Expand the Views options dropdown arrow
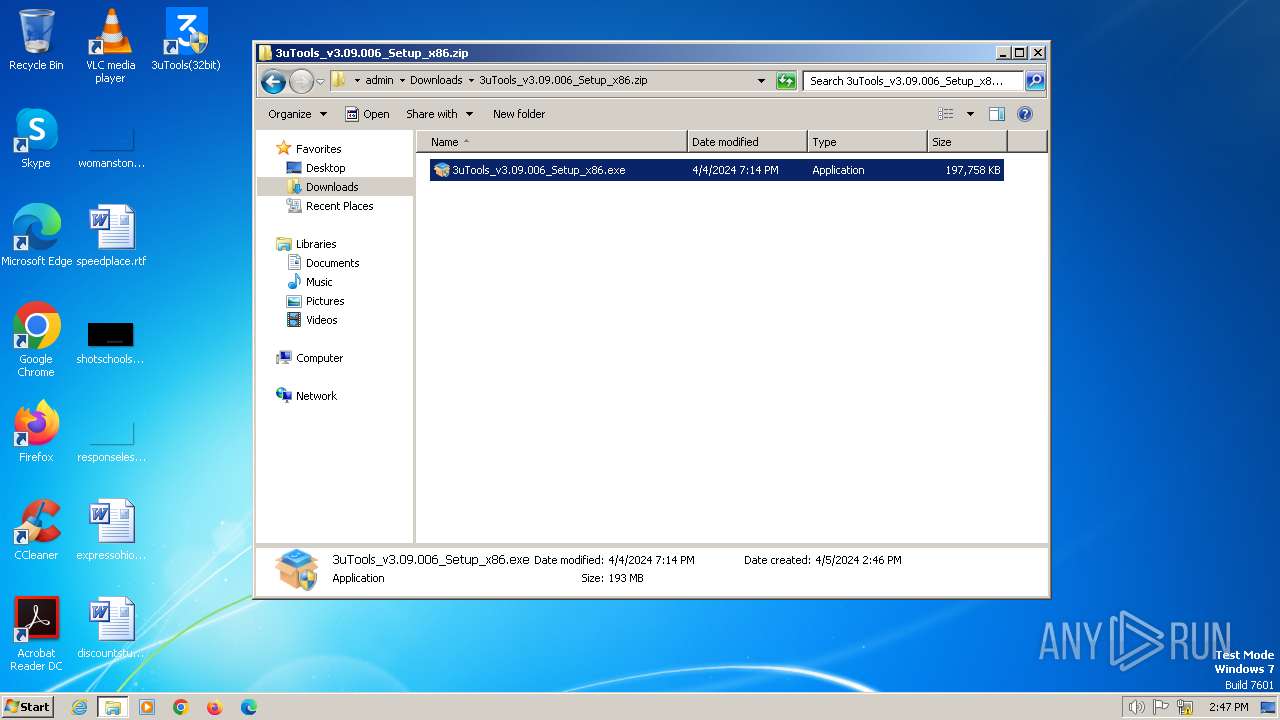This screenshot has width=1280, height=720. 969,114
